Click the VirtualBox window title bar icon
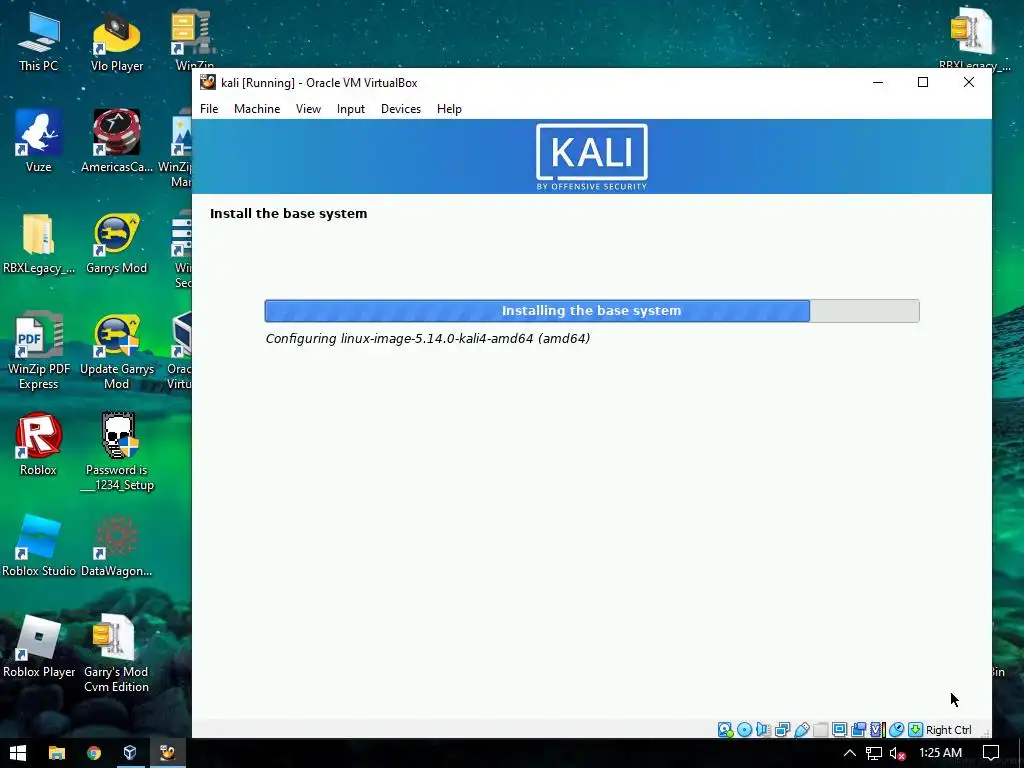 [208, 82]
